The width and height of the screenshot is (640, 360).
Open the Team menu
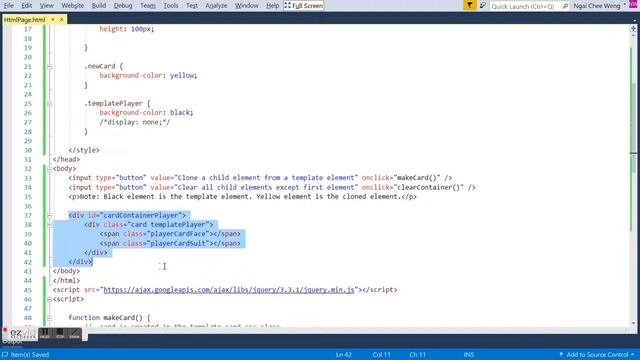(x=148, y=5)
